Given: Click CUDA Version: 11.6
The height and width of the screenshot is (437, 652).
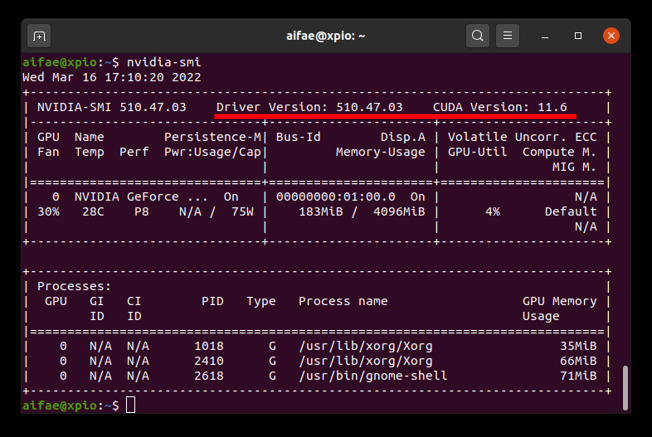Looking at the screenshot, I should coord(500,107).
